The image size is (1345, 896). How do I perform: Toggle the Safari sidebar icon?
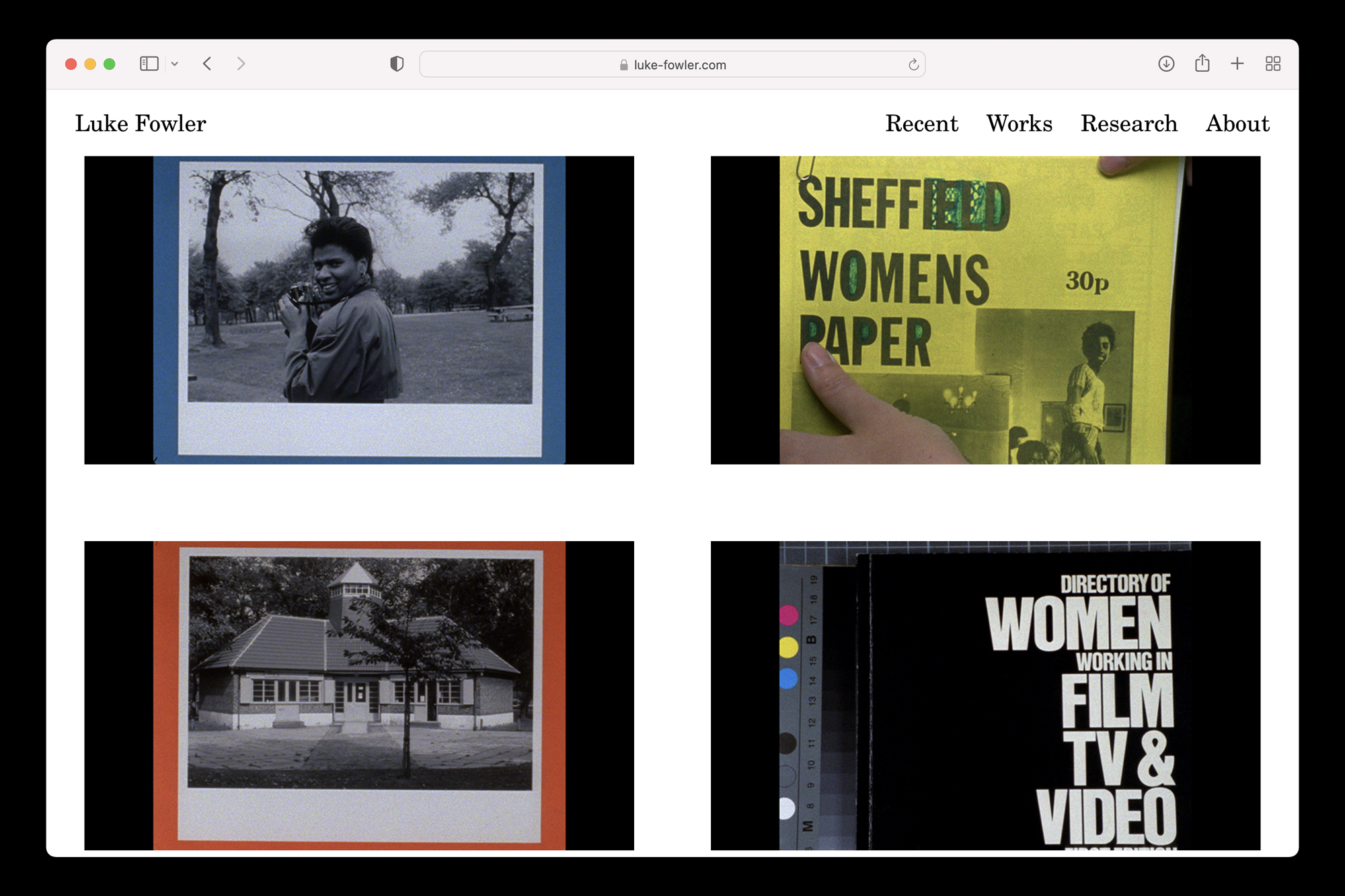149,64
